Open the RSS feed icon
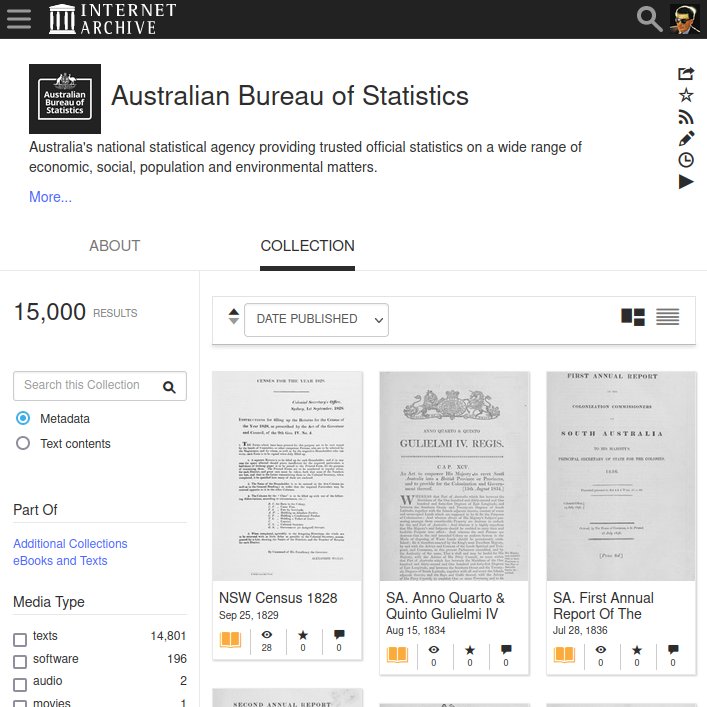The width and height of the screenshot is (707, 707). coord(686,117)
